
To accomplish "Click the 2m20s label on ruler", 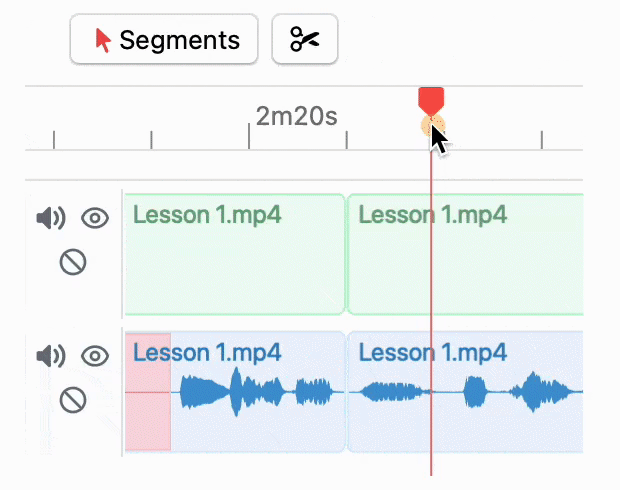I will (296, 116).
